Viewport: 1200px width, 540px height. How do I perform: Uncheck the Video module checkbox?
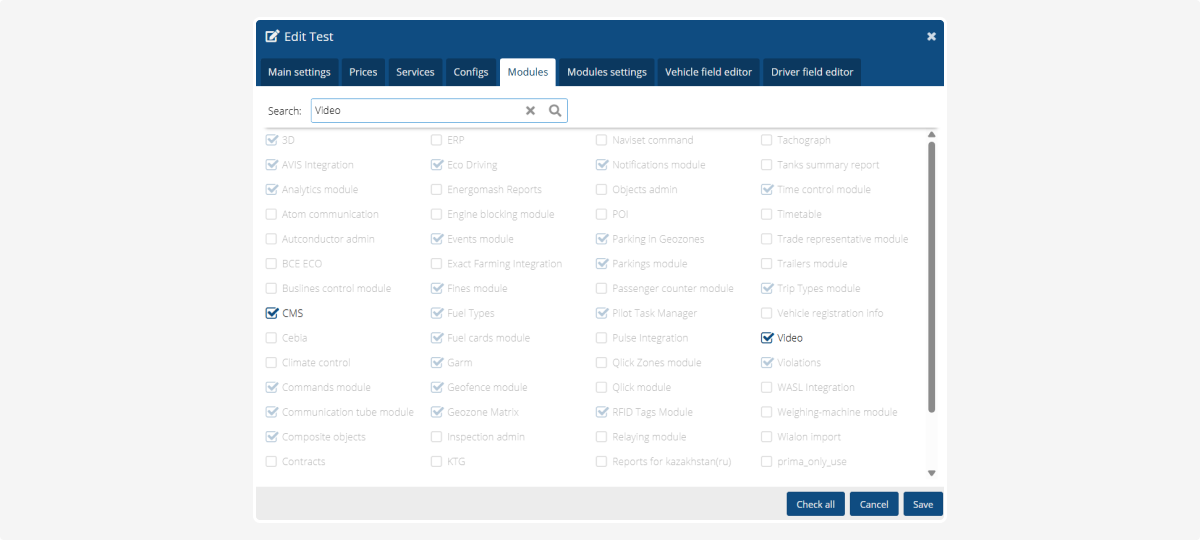(x=768, y=338)
